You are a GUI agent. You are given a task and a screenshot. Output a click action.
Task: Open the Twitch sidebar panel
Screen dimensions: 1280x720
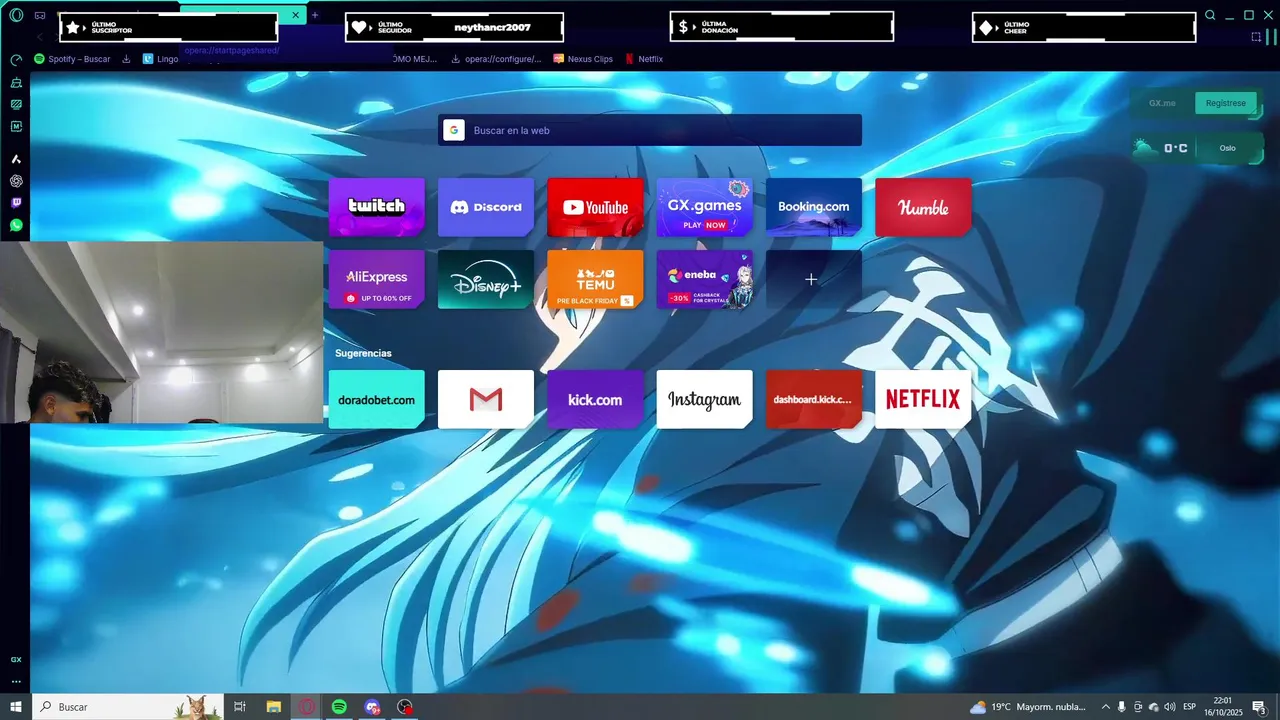pos(16,203)
